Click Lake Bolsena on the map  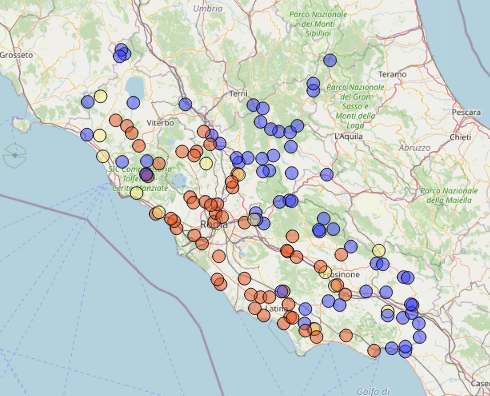(x=134, y=85)
